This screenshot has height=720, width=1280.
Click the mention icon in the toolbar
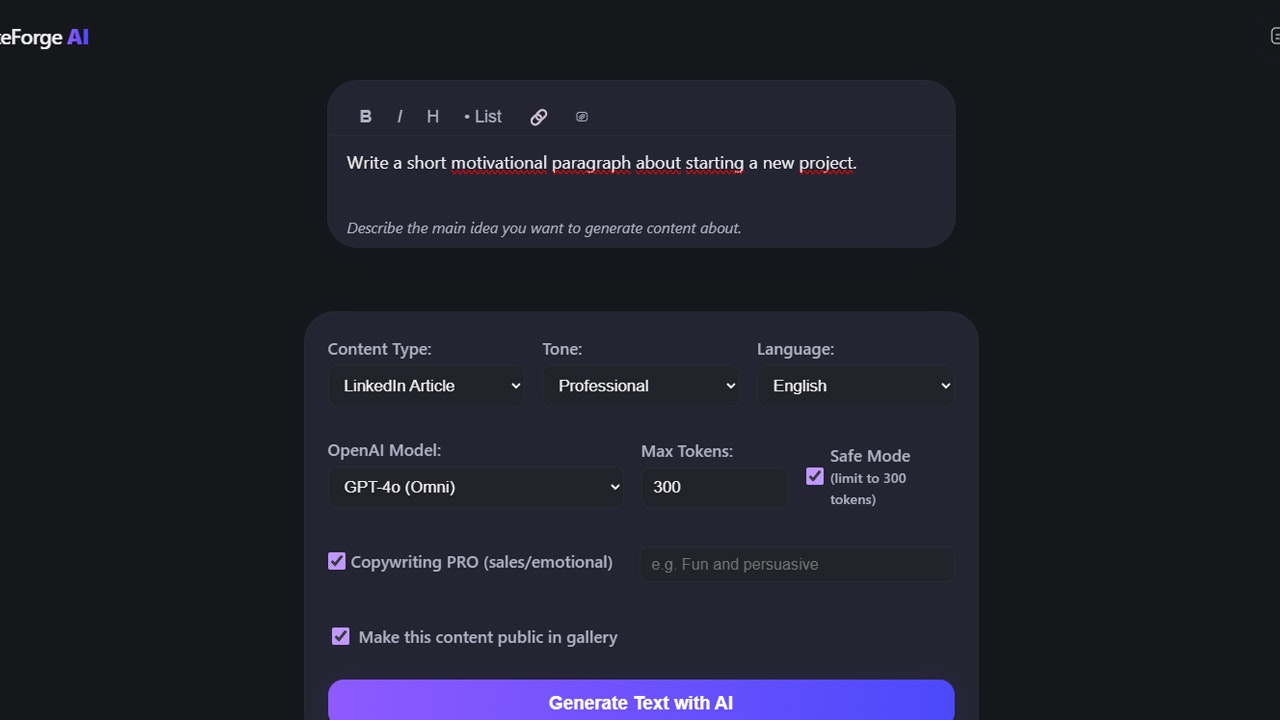click(581, 116)
